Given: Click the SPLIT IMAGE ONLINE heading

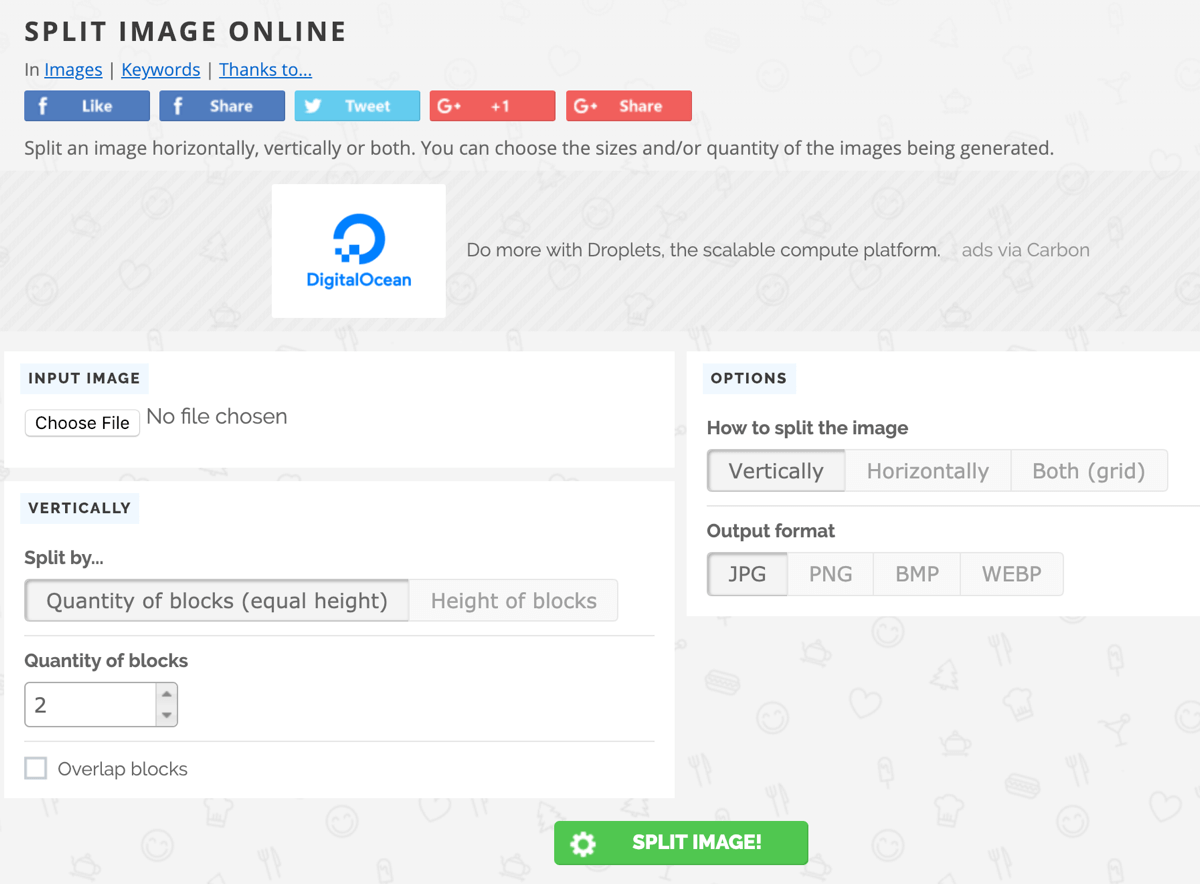Looking at the screenshot, I should point(186,32).
